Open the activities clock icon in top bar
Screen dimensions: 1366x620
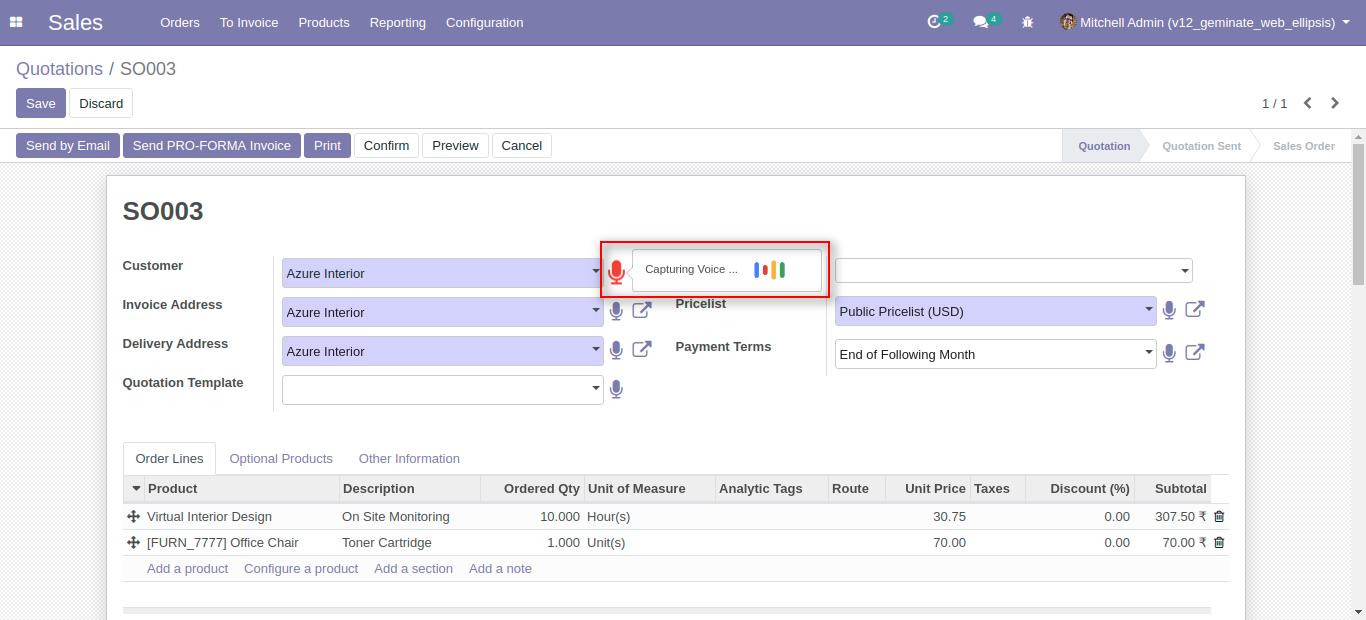pyautogui.click(x=936, y=21)
